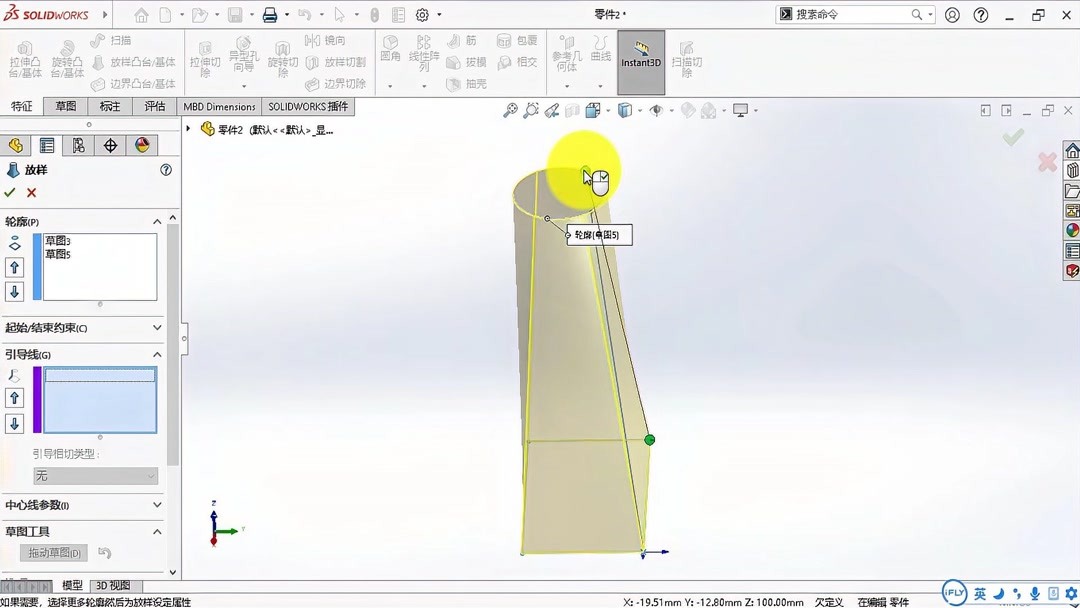Select the Fillet (圆角) tool
Screen dimensions: 1080x608
coord(389,50)
